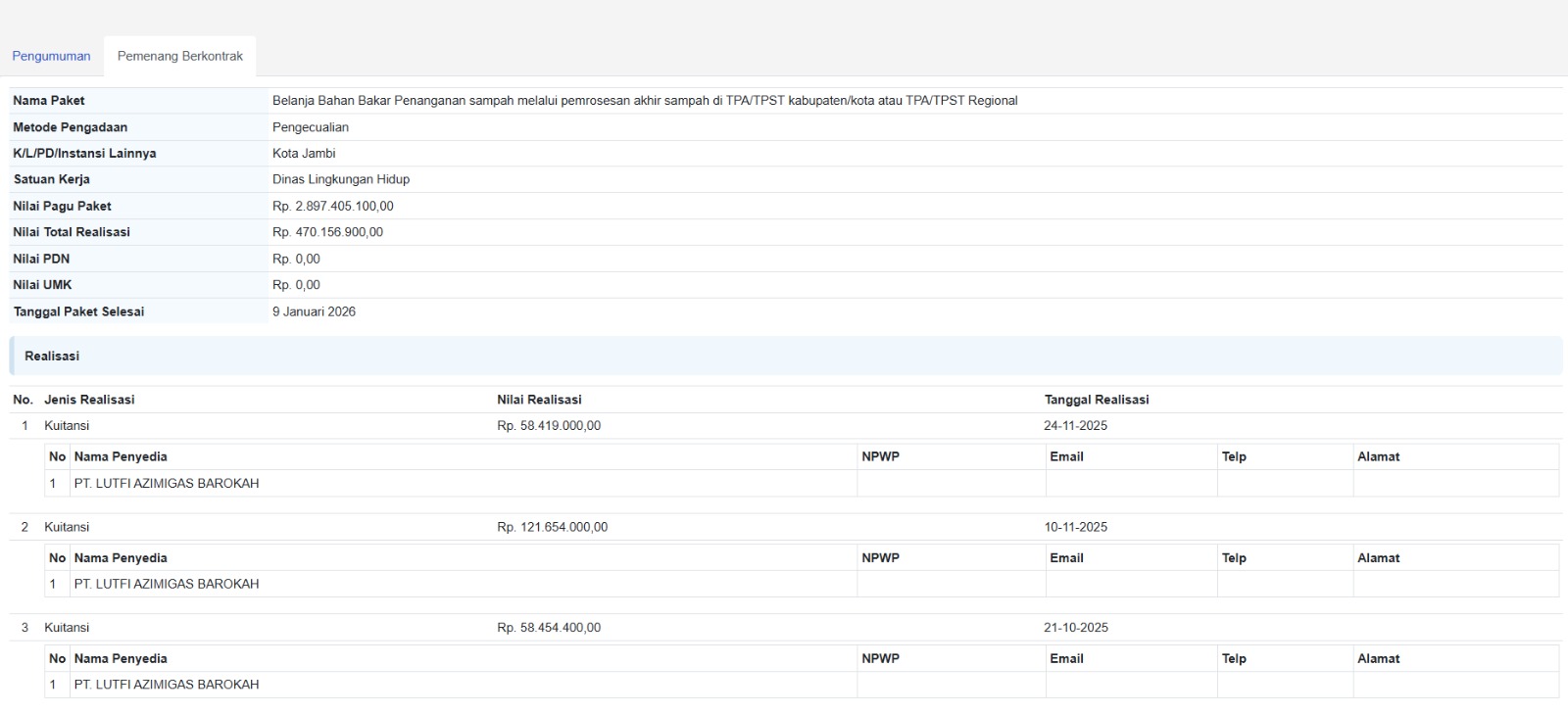Click the Tanggal Paket Selesai date
Screen dimensions: 1568x714
point(314,312)
